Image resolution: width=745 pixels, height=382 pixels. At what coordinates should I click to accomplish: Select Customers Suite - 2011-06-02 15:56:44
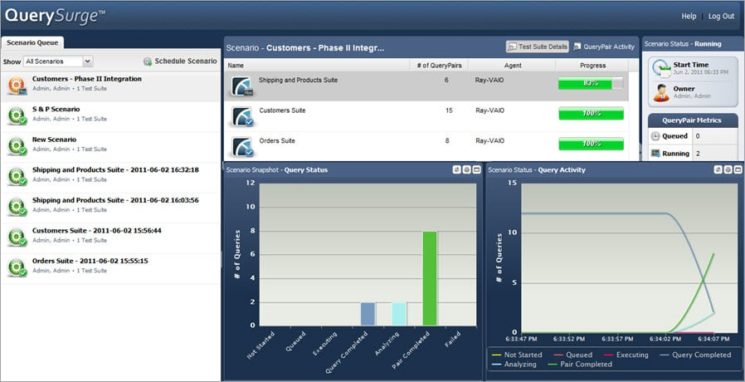coord(97,231)
